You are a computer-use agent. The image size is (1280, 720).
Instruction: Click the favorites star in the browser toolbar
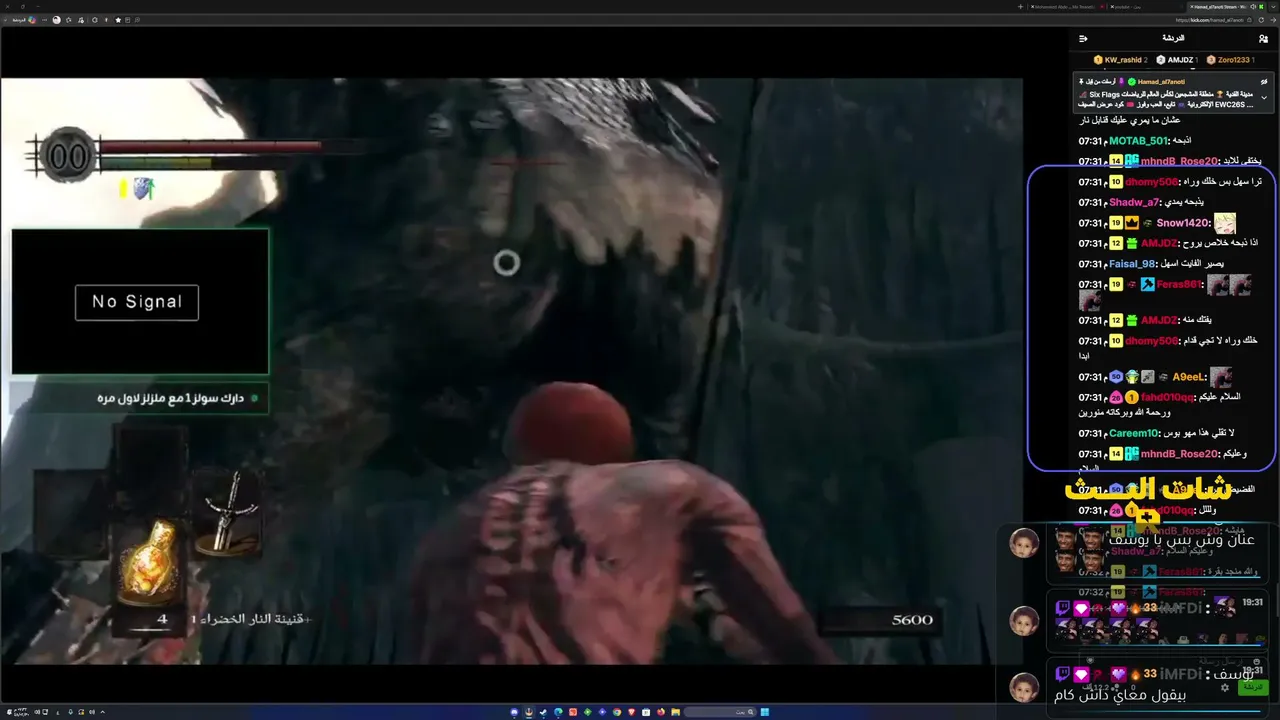click(118, 20)
